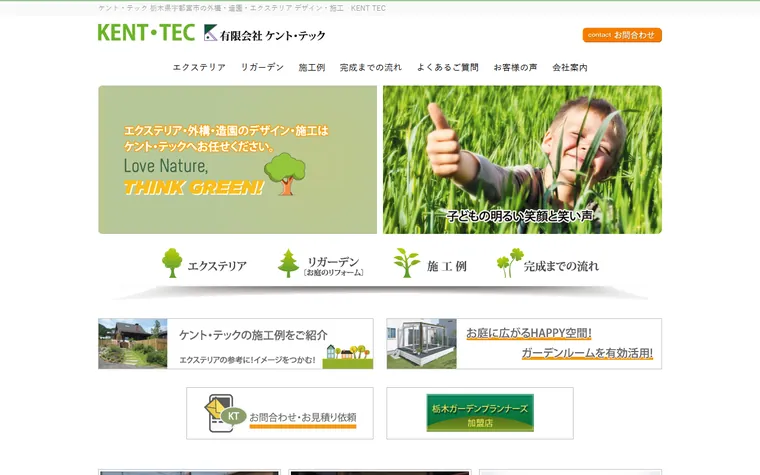The height and width of the screenshot is (475, 760).
Task: Open the お庭に広がるHAPPY空間 banner
Action: 524,344
